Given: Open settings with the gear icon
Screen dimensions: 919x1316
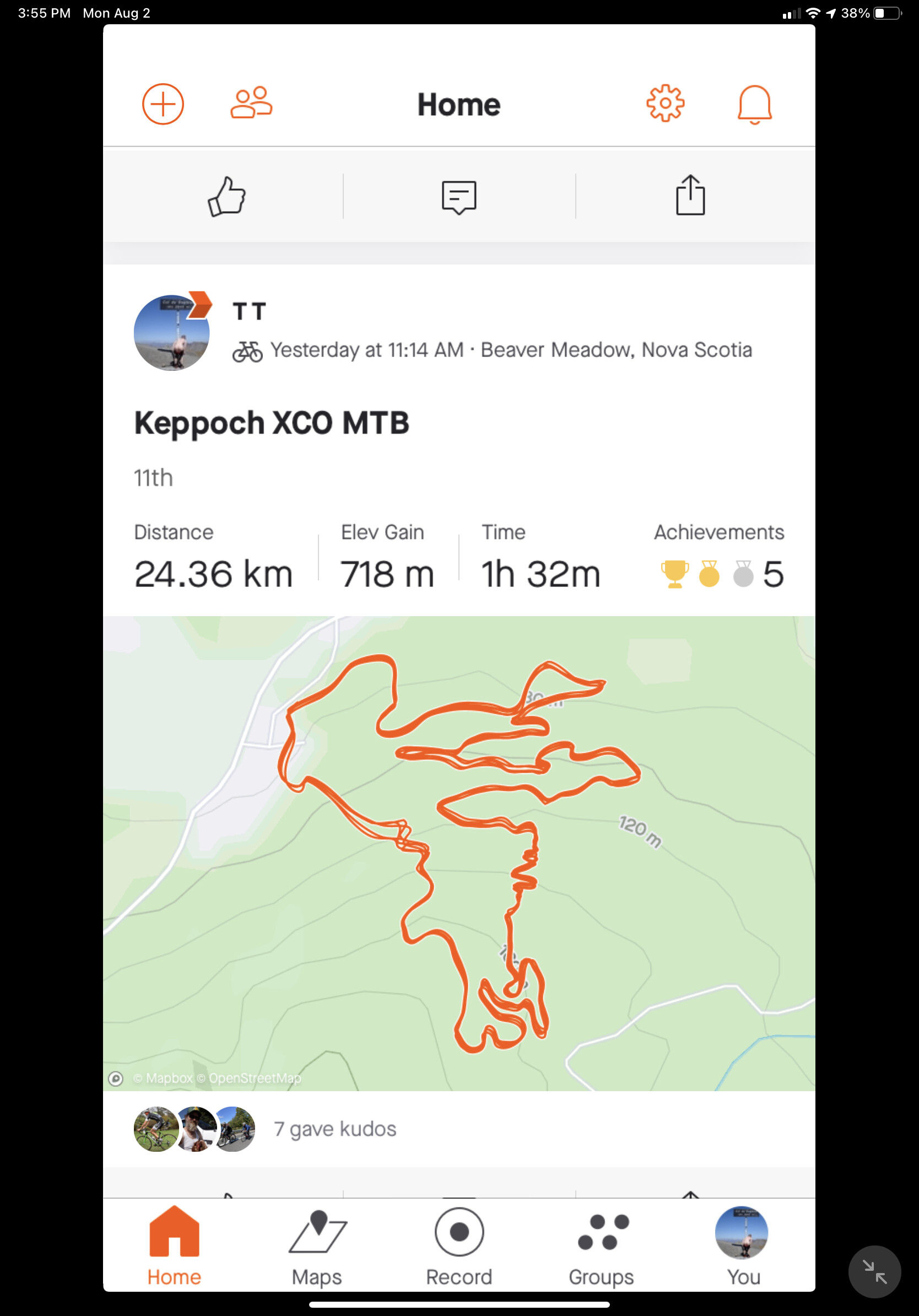Looking at the screenshot, I should [665, 104].
